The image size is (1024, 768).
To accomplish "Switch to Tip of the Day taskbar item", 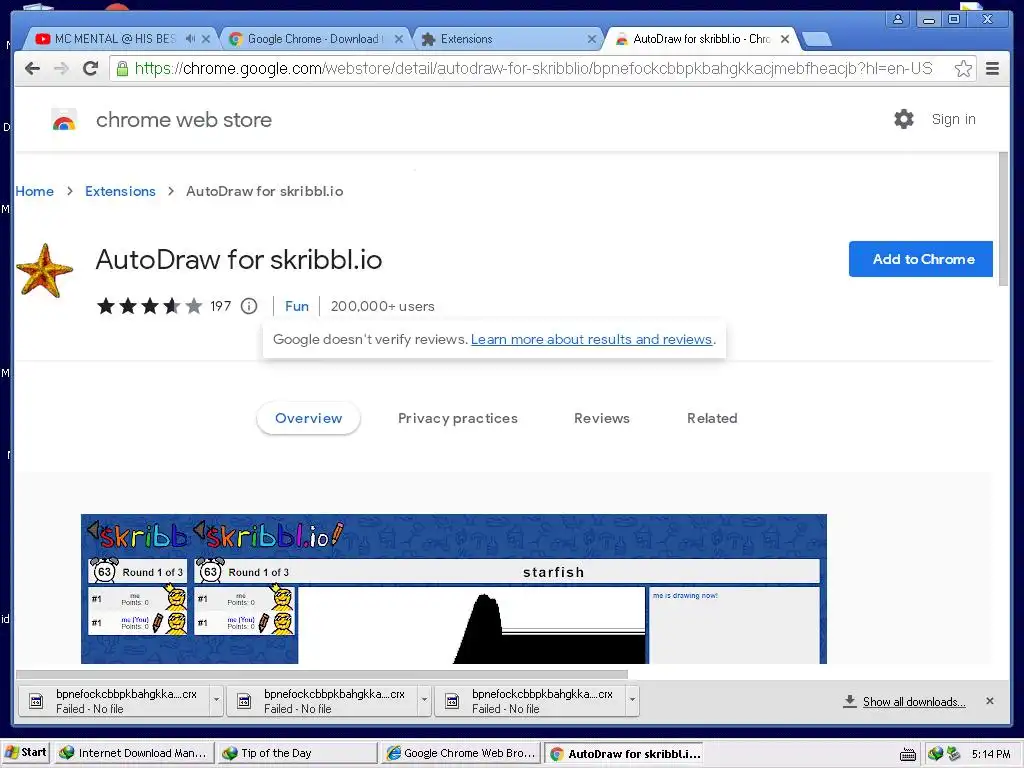I will coord(296,753).
